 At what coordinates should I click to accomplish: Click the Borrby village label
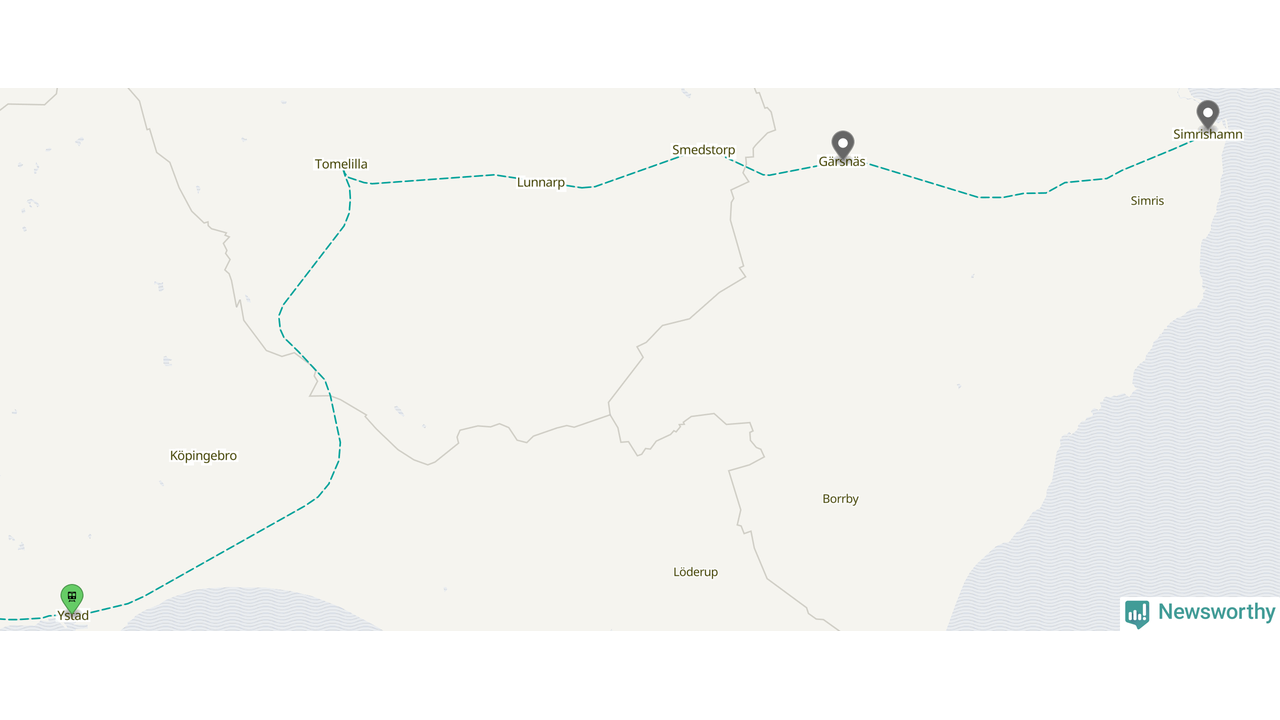840,499
